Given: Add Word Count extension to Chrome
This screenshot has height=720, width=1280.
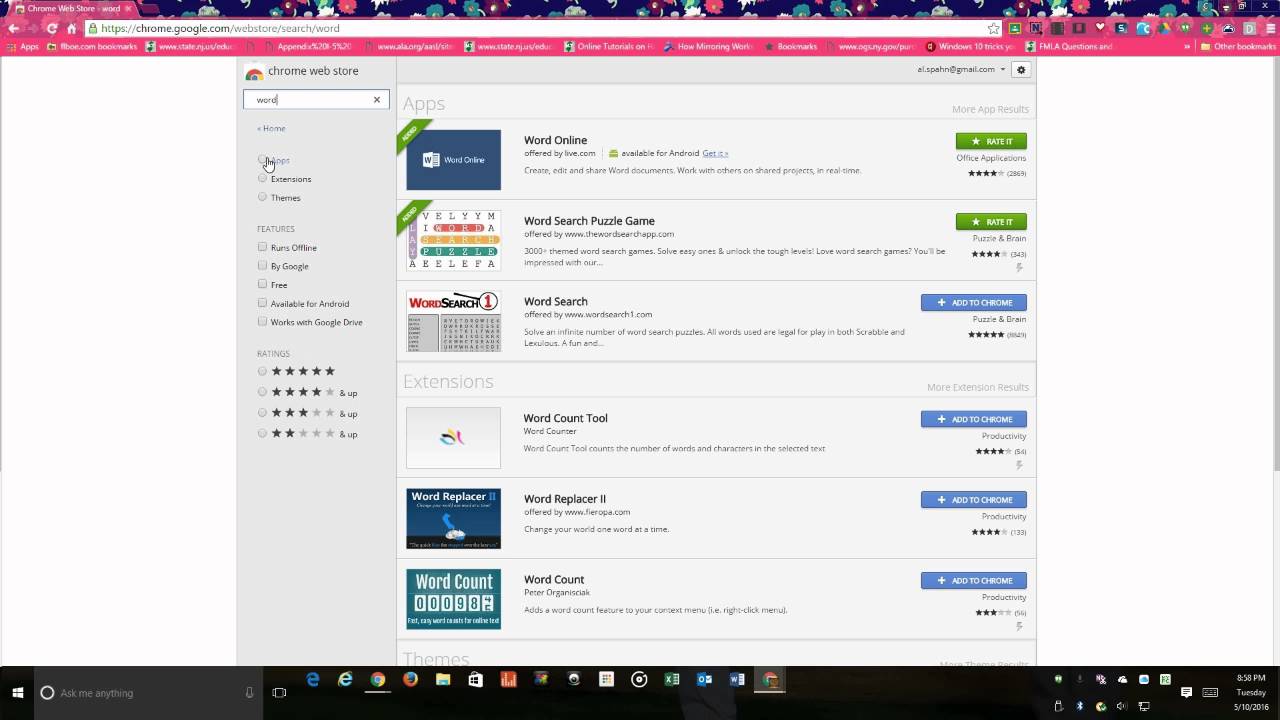Looking at the screenshot, I should 974,580.
